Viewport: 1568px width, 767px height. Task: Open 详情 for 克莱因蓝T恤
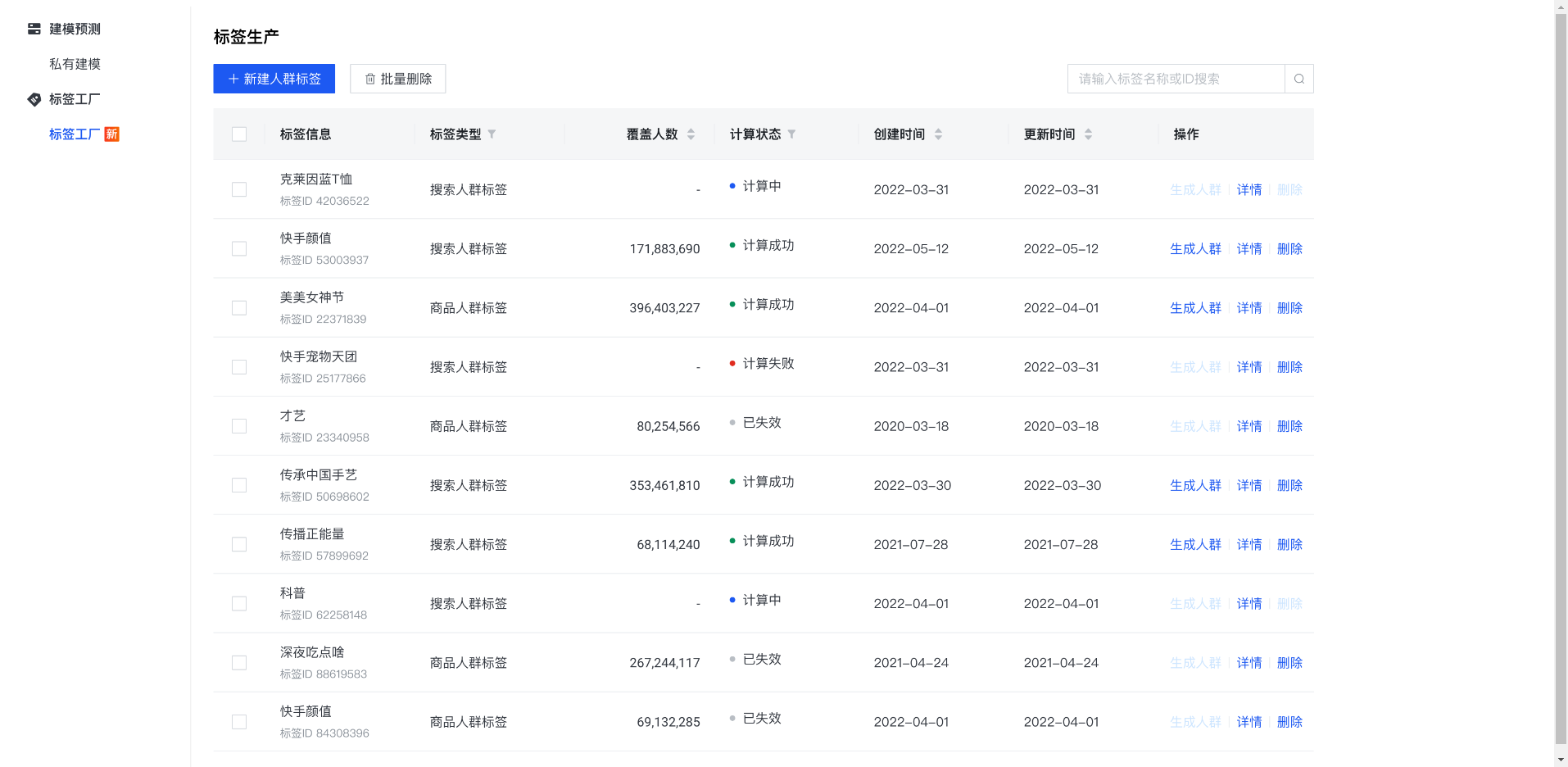(1249, 190)
